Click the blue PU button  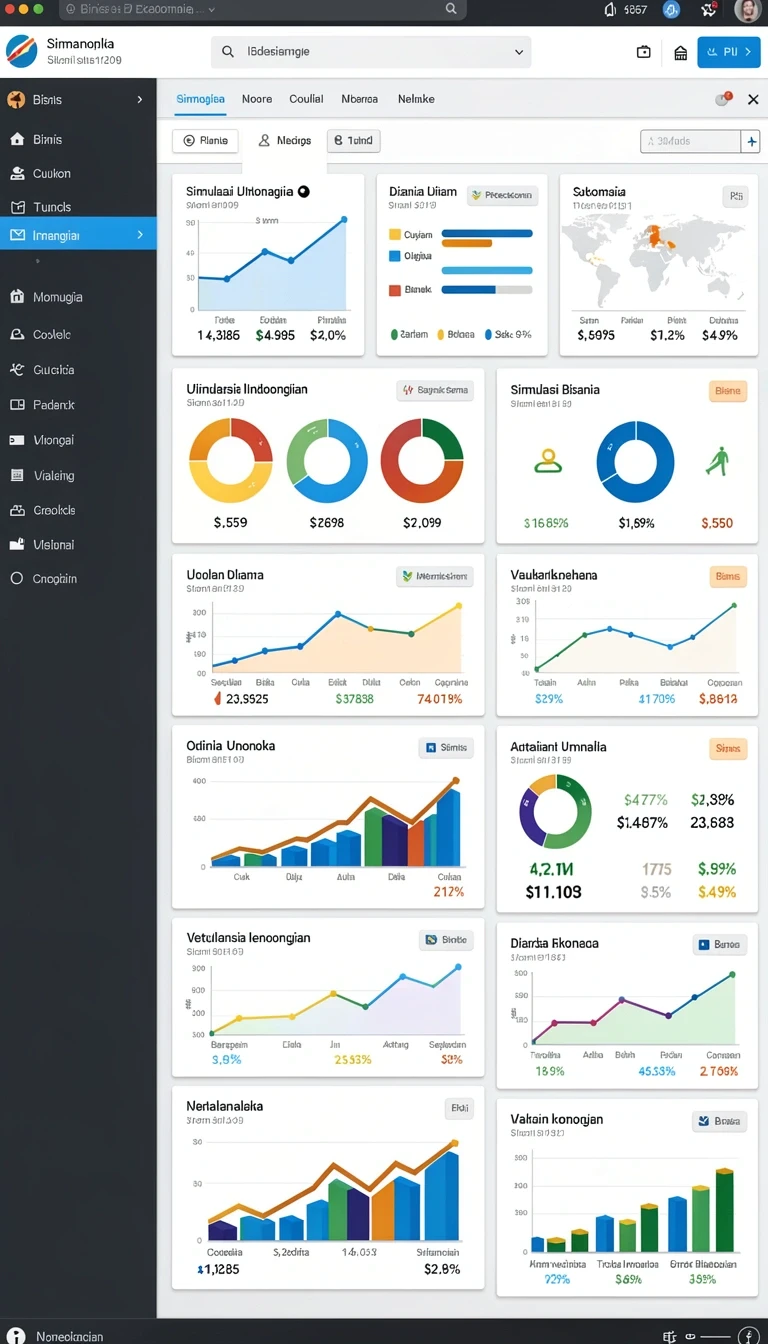[x=729, y=52]
